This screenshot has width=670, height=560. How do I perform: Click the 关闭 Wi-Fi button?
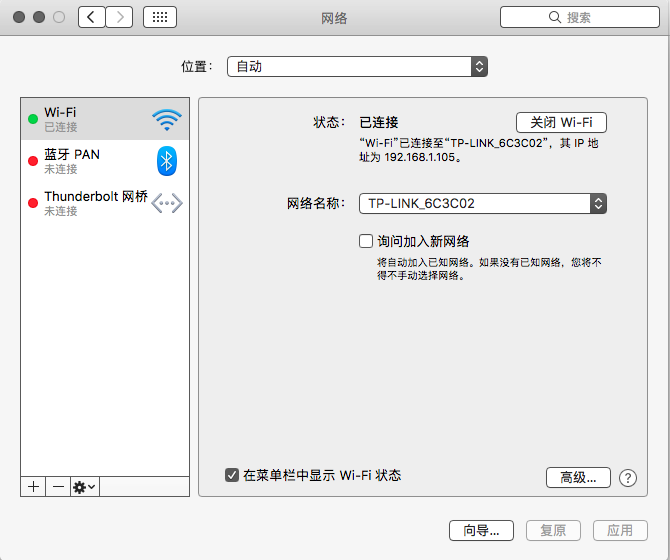561,123
